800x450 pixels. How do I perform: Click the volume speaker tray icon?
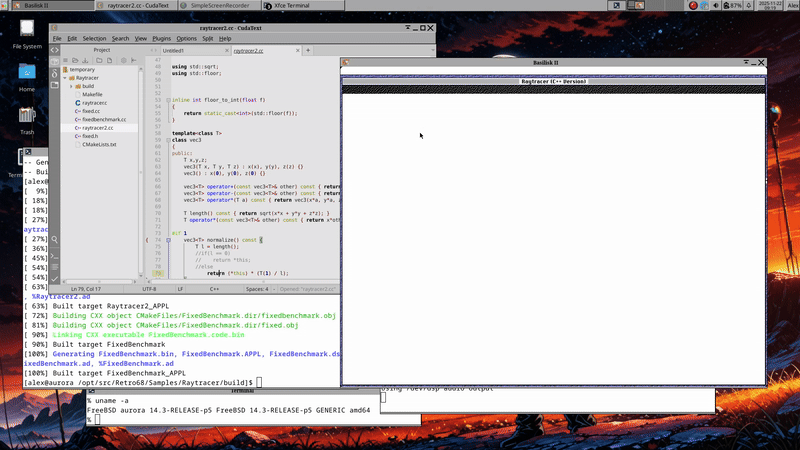[715, 6]
